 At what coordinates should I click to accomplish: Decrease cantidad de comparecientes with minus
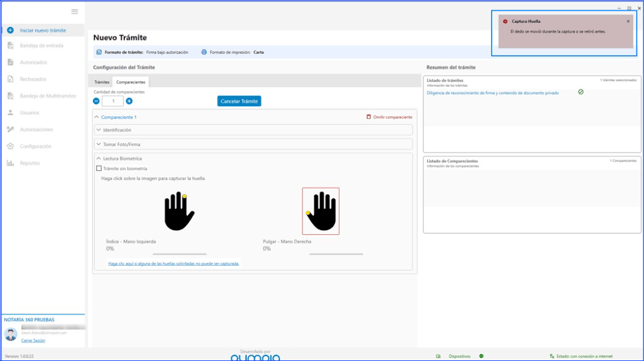(96, 101)
